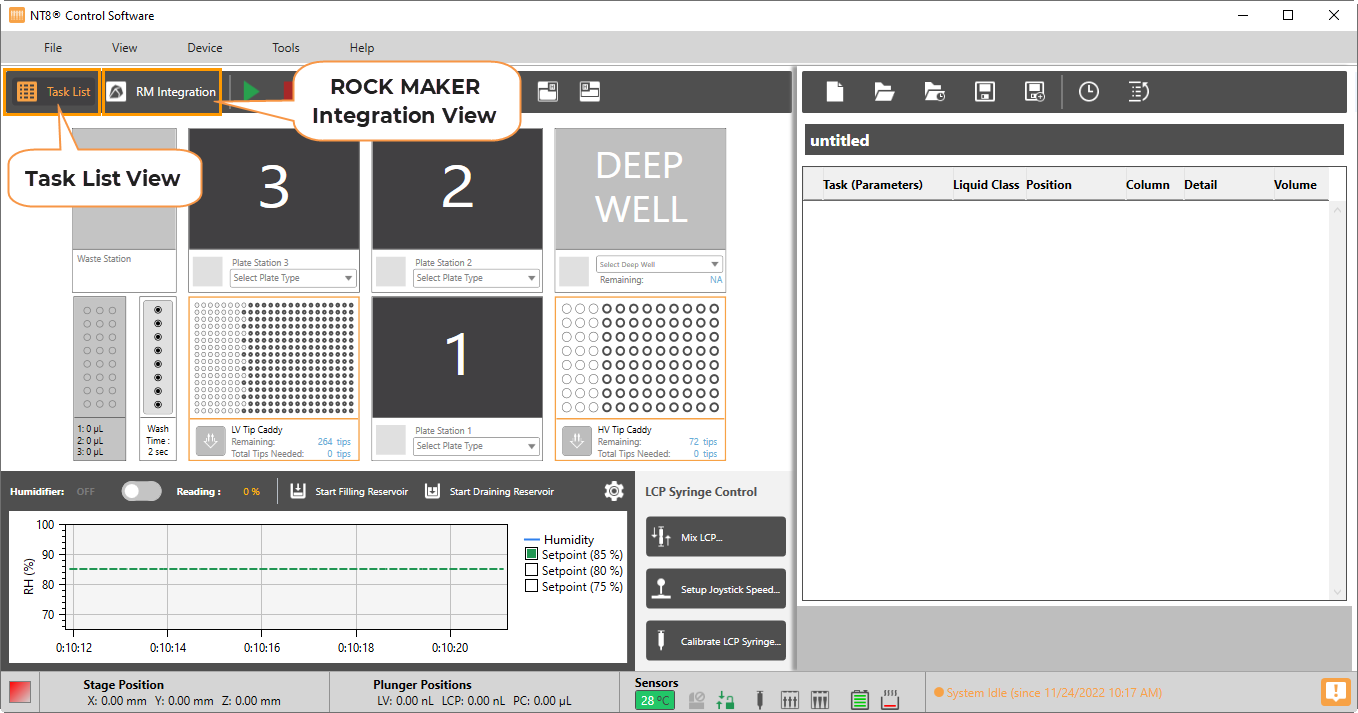Click Start Draining Reservoir
1358x713 pixels.
(489, 491)
